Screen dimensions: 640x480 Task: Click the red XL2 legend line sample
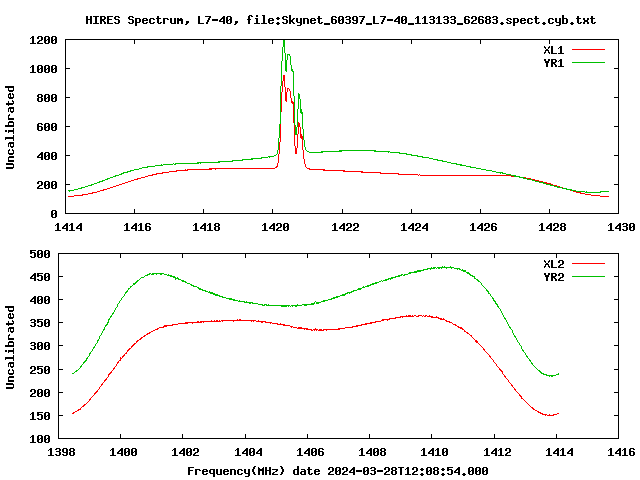point(588,264)
